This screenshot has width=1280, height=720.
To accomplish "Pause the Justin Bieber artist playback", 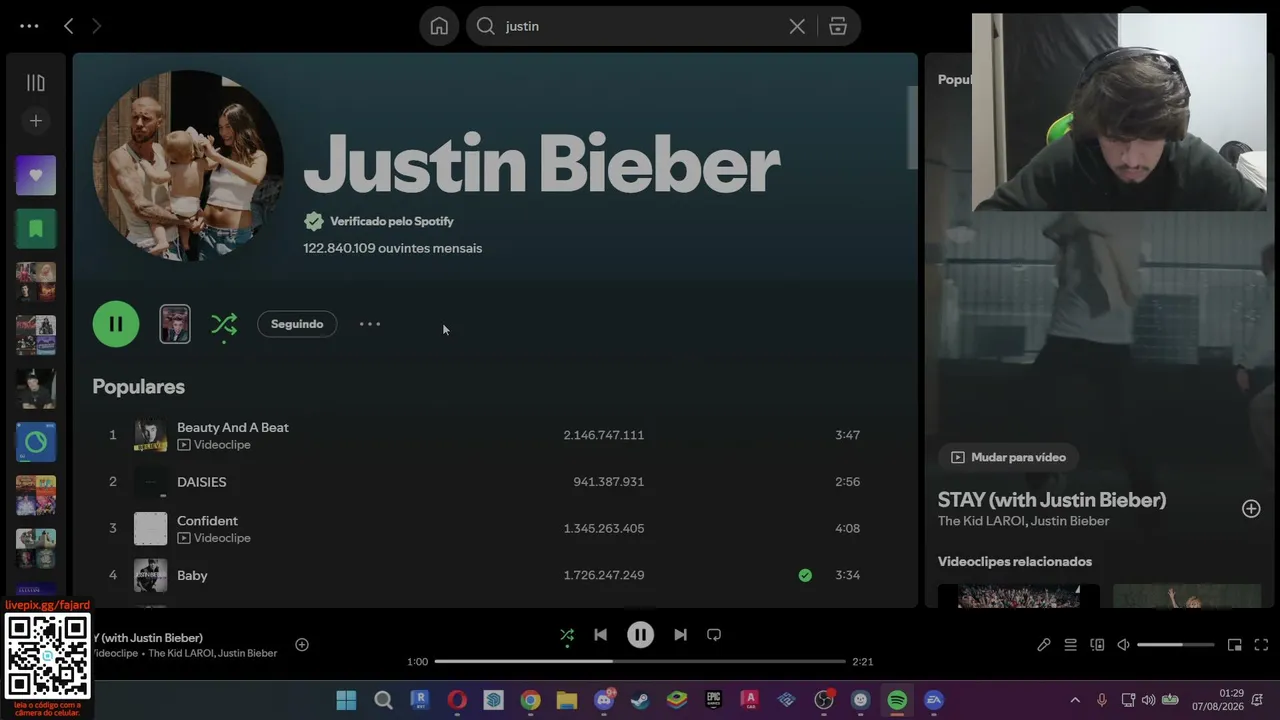I will coord(116,324).
